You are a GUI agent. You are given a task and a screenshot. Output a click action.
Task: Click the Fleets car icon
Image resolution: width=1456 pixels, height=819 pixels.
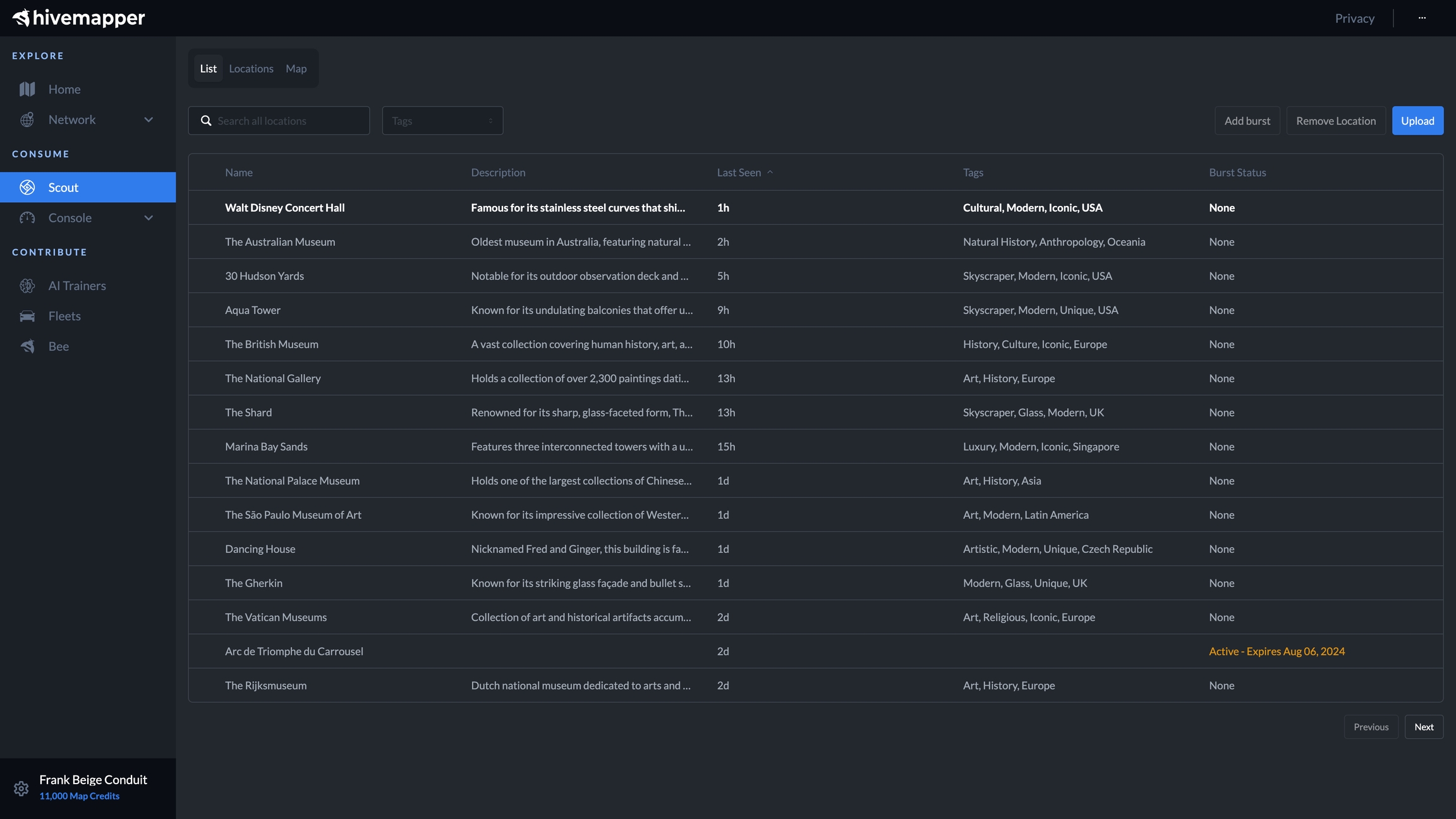(27, 316)
